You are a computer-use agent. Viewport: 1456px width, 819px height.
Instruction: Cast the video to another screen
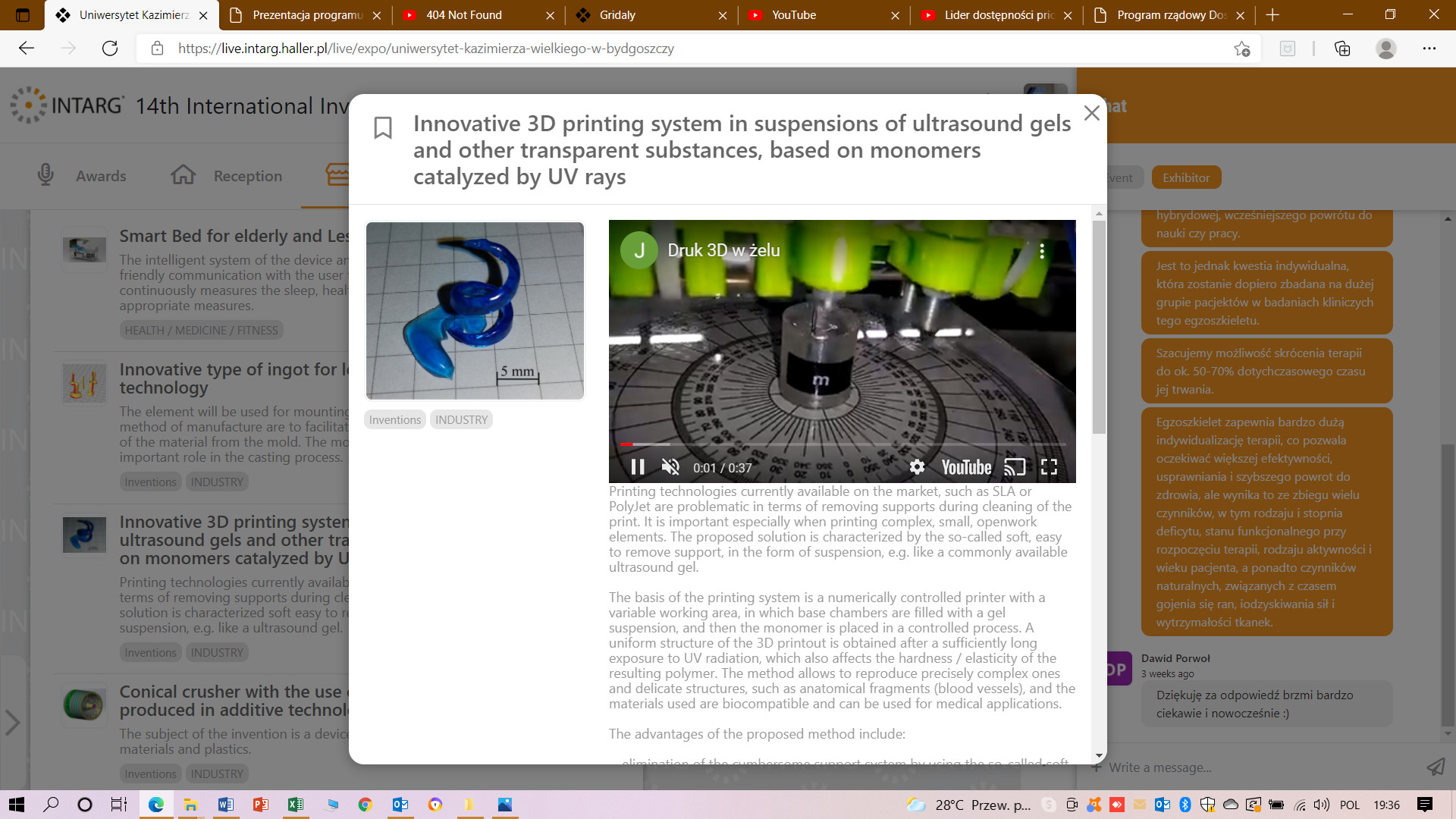pos(1015,467)
